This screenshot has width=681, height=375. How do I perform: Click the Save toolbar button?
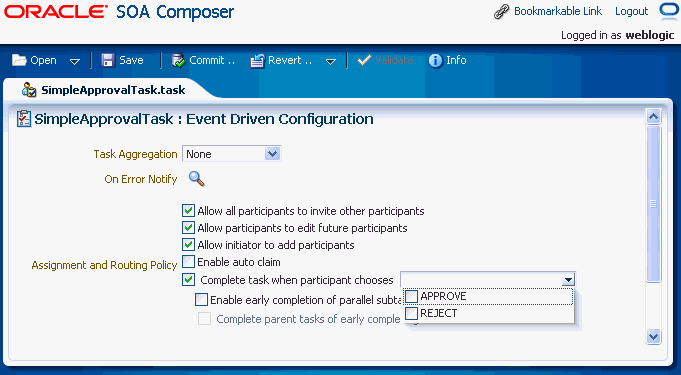[x=122, y=60]
